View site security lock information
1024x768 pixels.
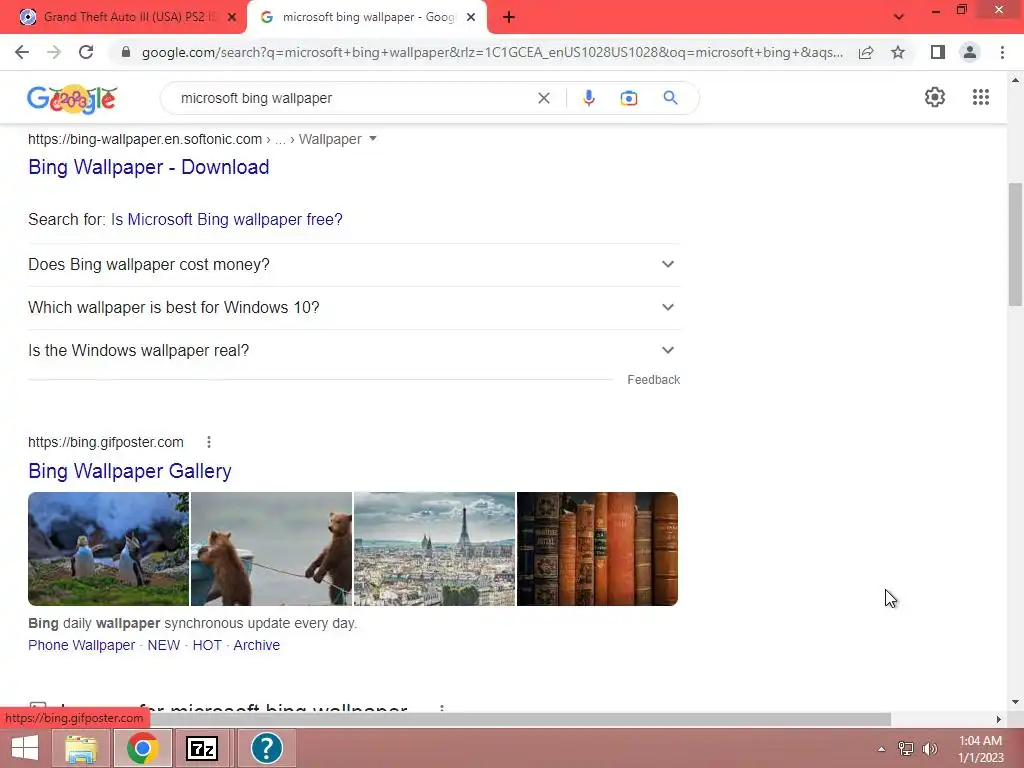click(126, 52)
